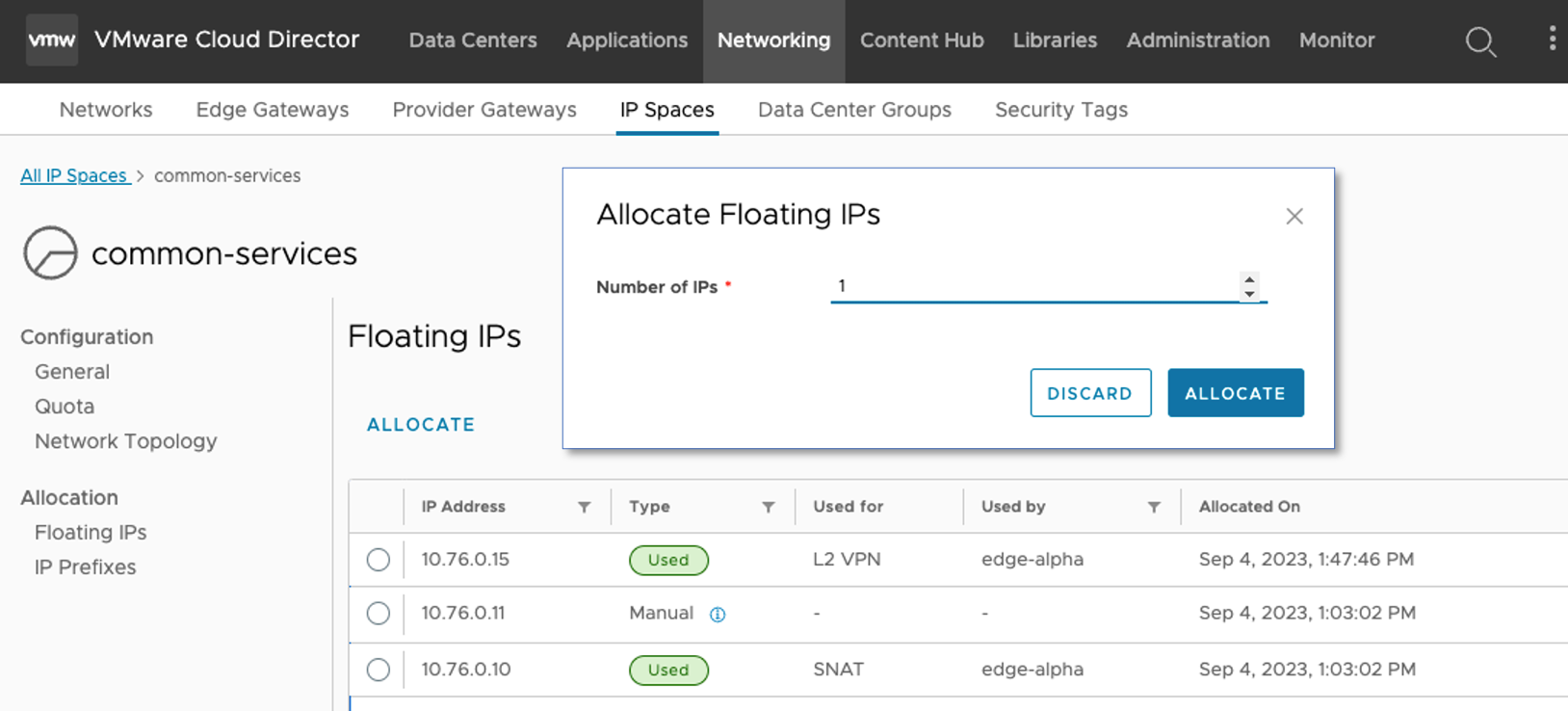Close the Allocate Floating IPs dialog

[1294, 217]
